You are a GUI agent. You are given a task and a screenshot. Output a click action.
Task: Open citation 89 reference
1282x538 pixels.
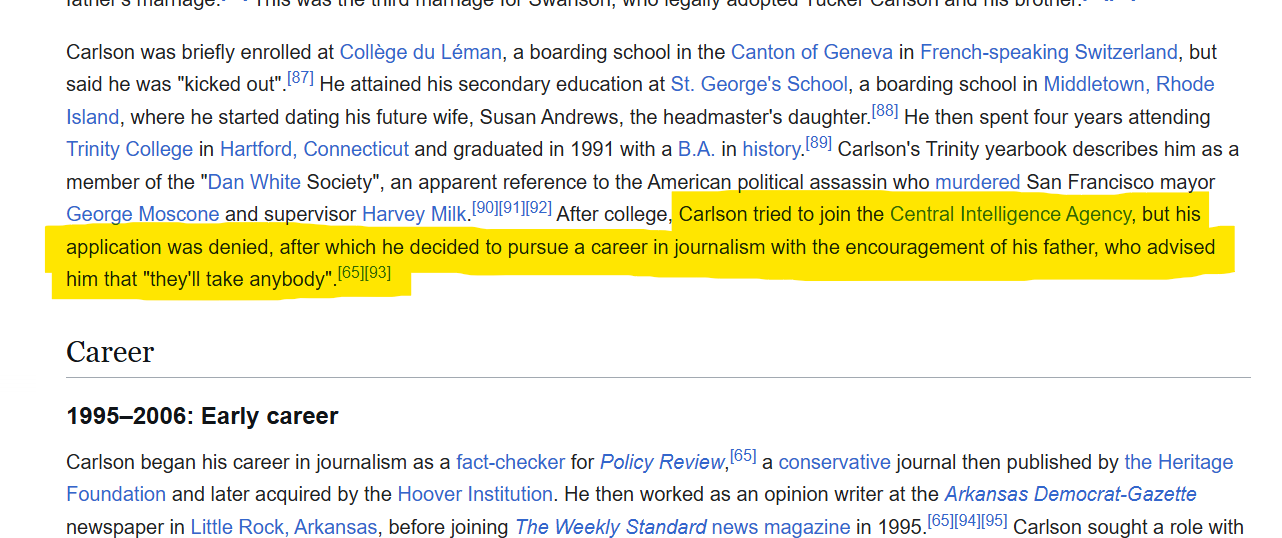tap(818, 143)
